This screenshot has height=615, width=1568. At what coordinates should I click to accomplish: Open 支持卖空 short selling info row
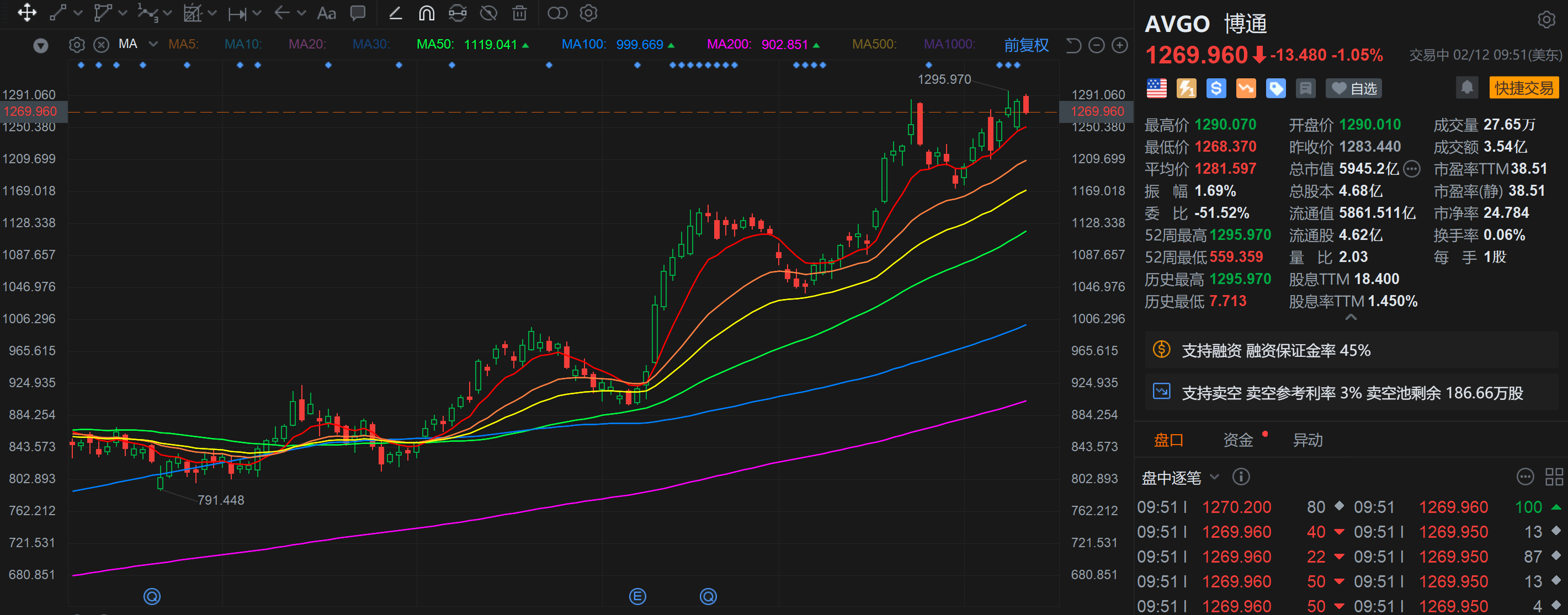point(1351,393)
